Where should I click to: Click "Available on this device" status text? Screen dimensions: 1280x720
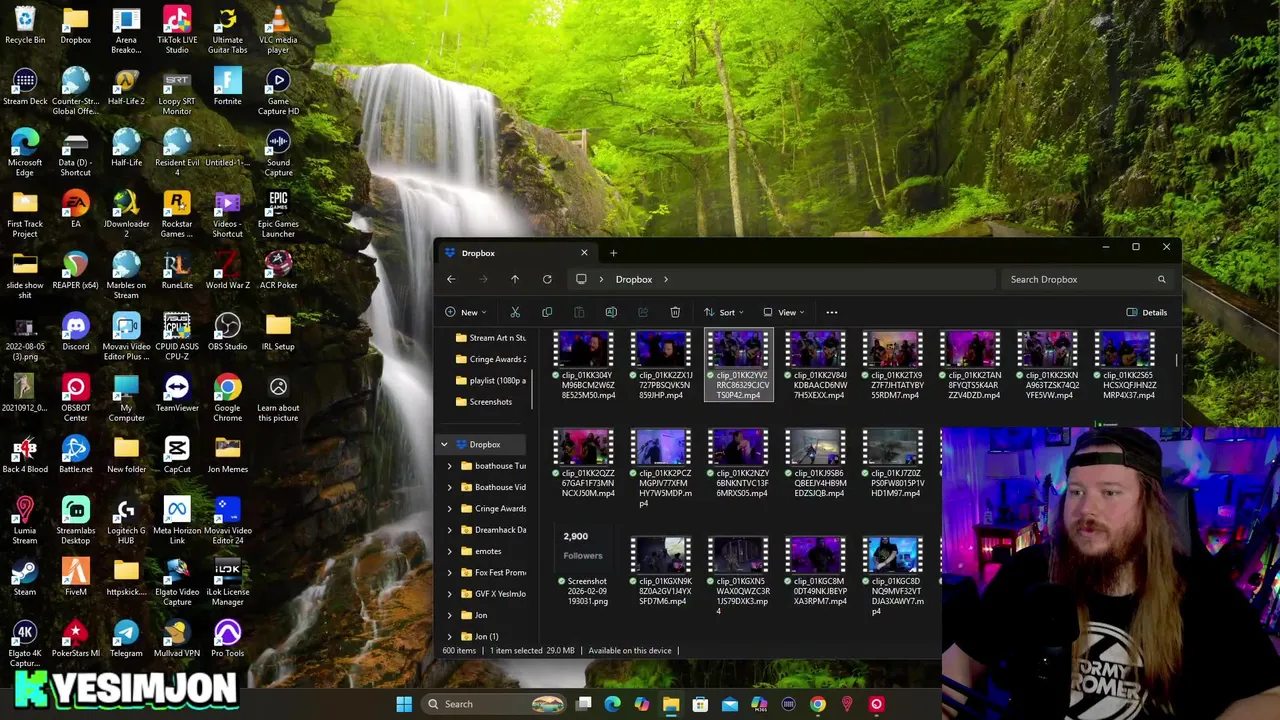tap(630, 650)
